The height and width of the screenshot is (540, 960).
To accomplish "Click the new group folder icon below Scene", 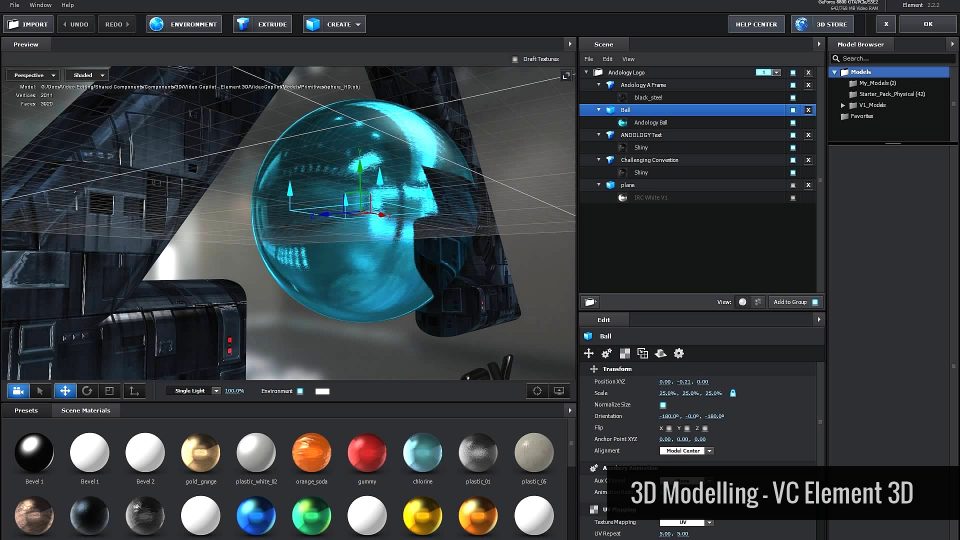I will (x=590, y=302).
